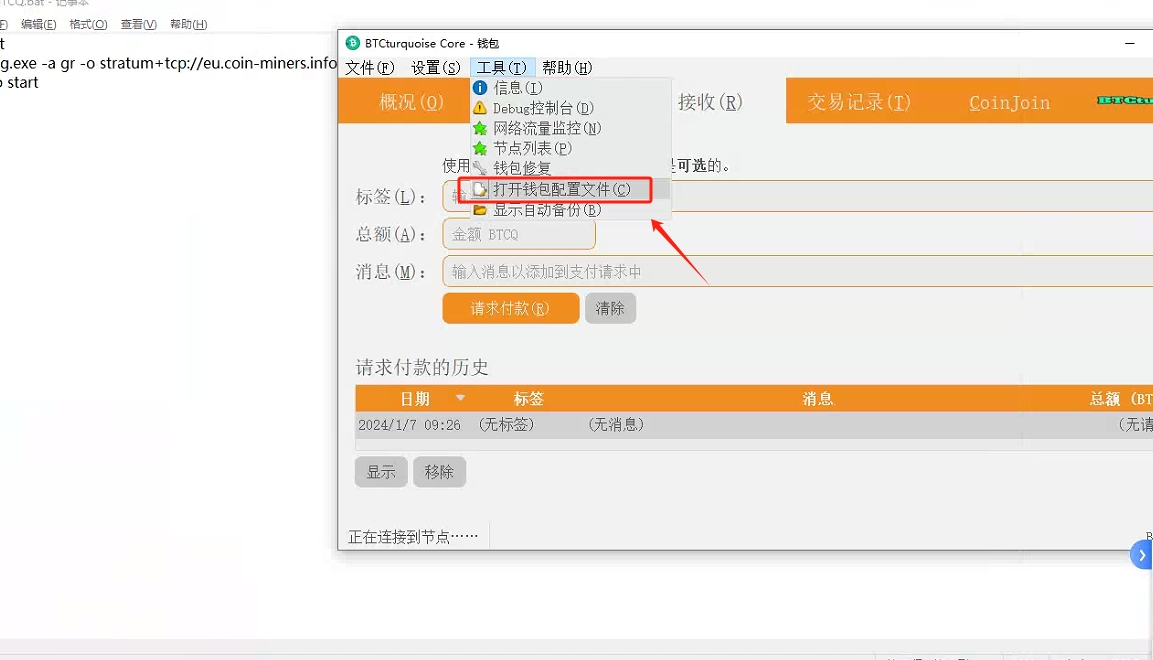The width and height of the screenshot is (1153, 660).
Task: Click the 'start' line in Notepad
Action: click(19, 83)
